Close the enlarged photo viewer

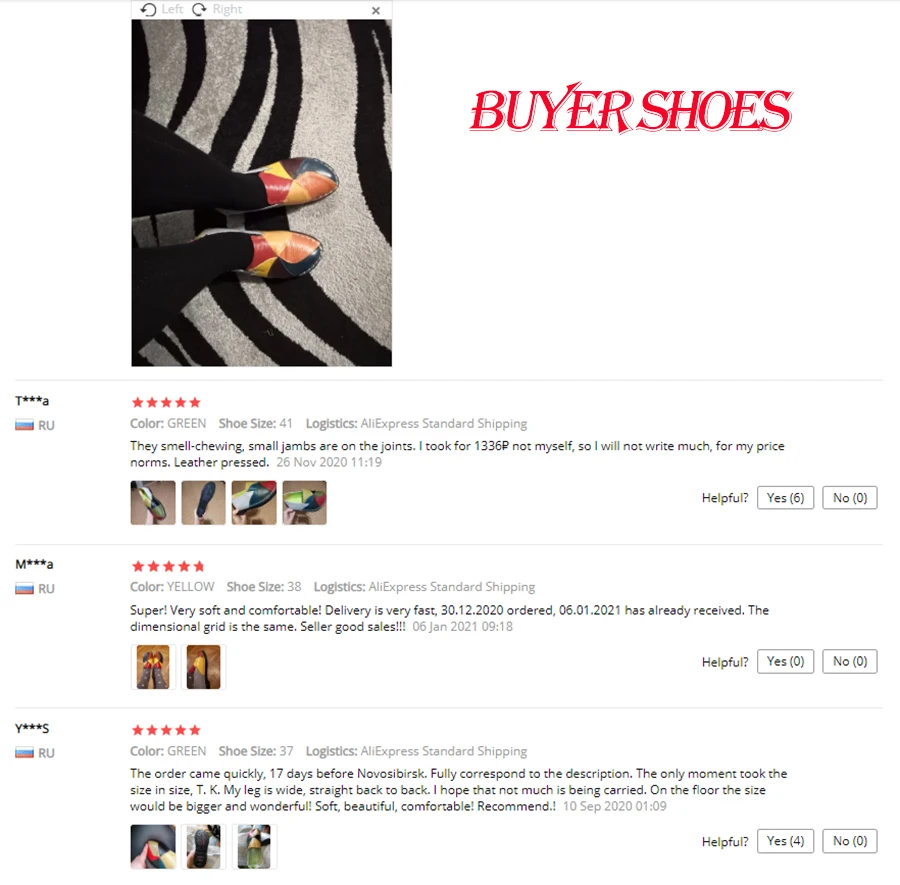coord(376,10)
